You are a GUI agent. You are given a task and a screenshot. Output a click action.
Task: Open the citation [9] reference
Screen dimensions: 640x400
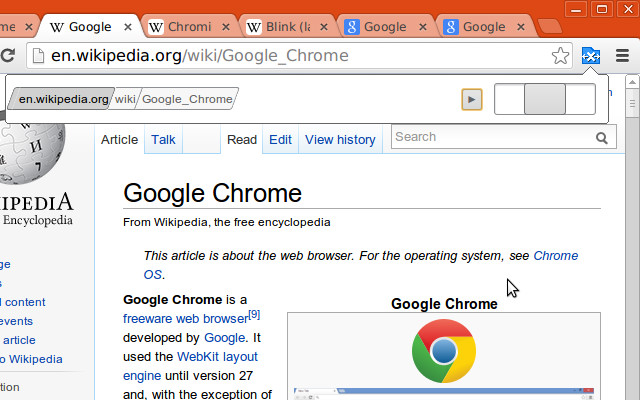click(254, 314)
